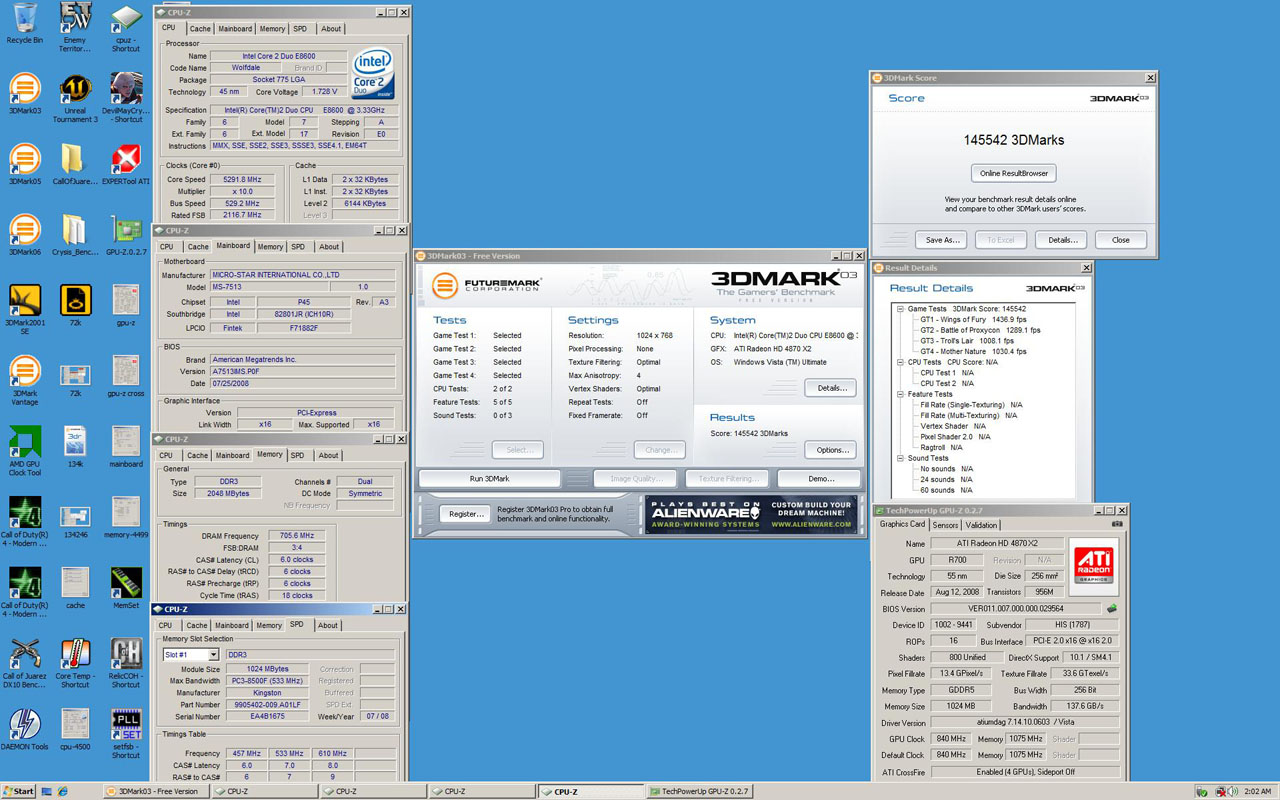Open the gpu-z cross image file
This screenshot has height=800, width=1280.
click(126, 377)
